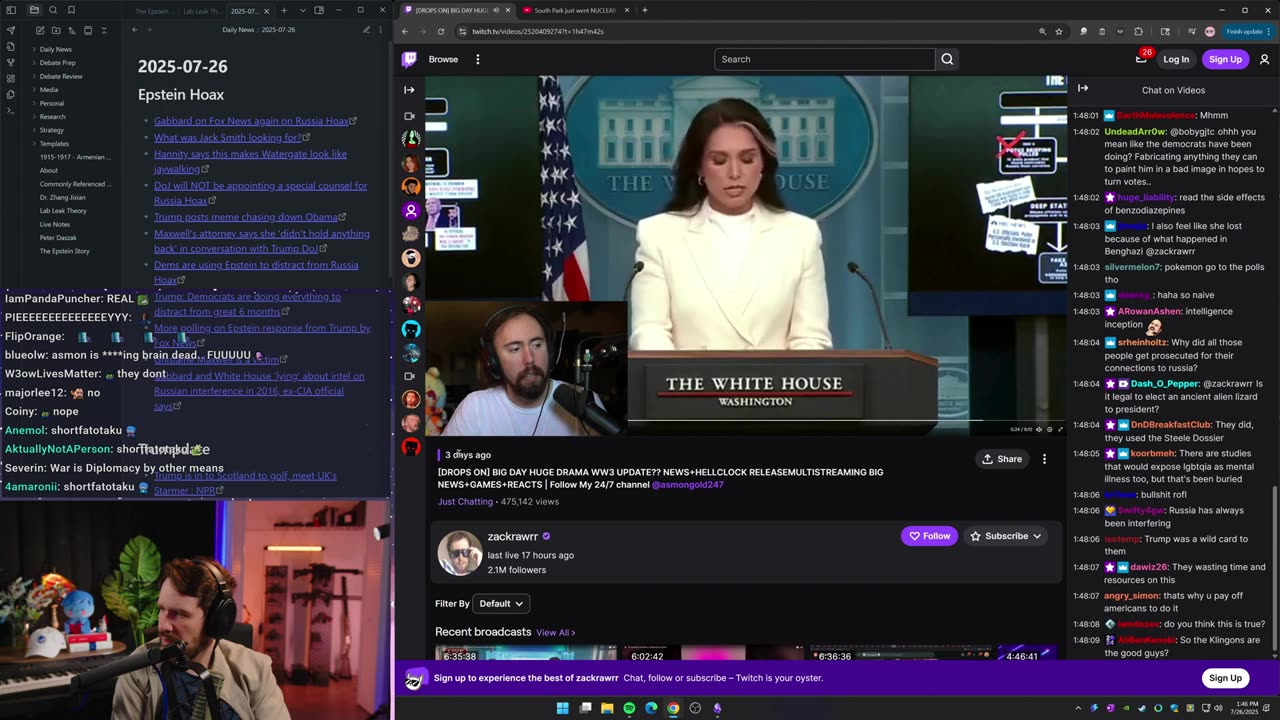Viewport: 1280px width, 720px height.
Task: Click the twitch.tv address bar
Action: click(750, 31)
